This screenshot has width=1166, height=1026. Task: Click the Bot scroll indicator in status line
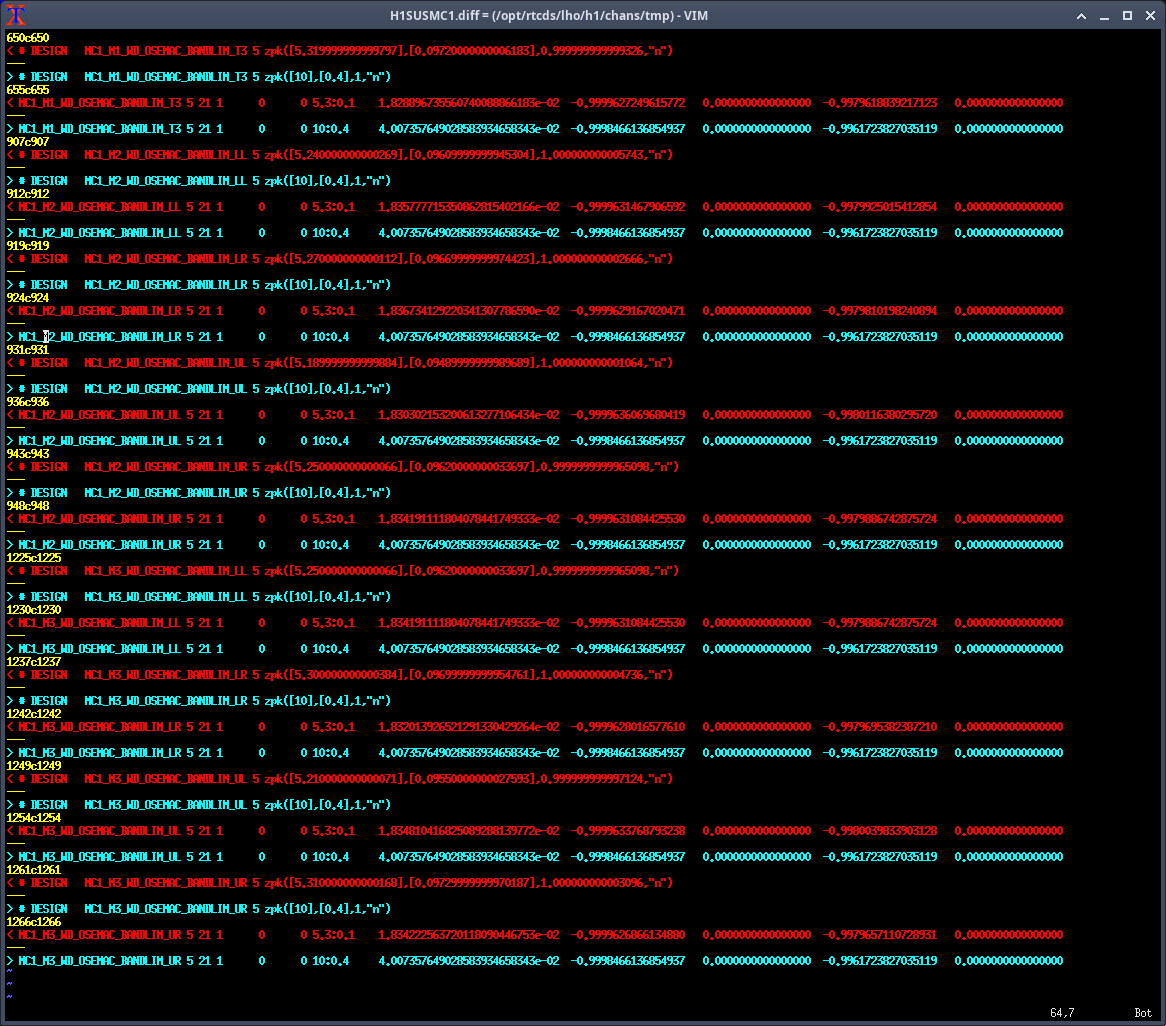point(1142,1013)
